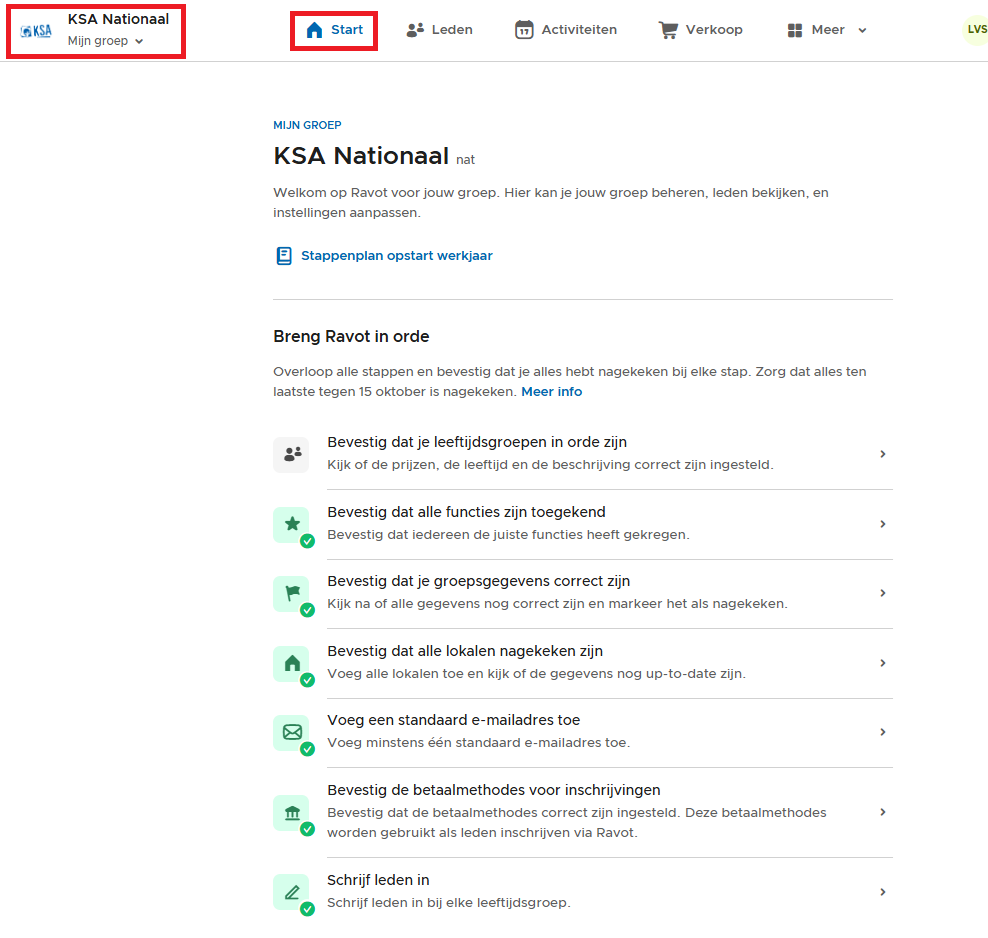988x938 pixels.
Task: Click the green checkmark on e-mailadres step
Action: [x=307, y=750]
